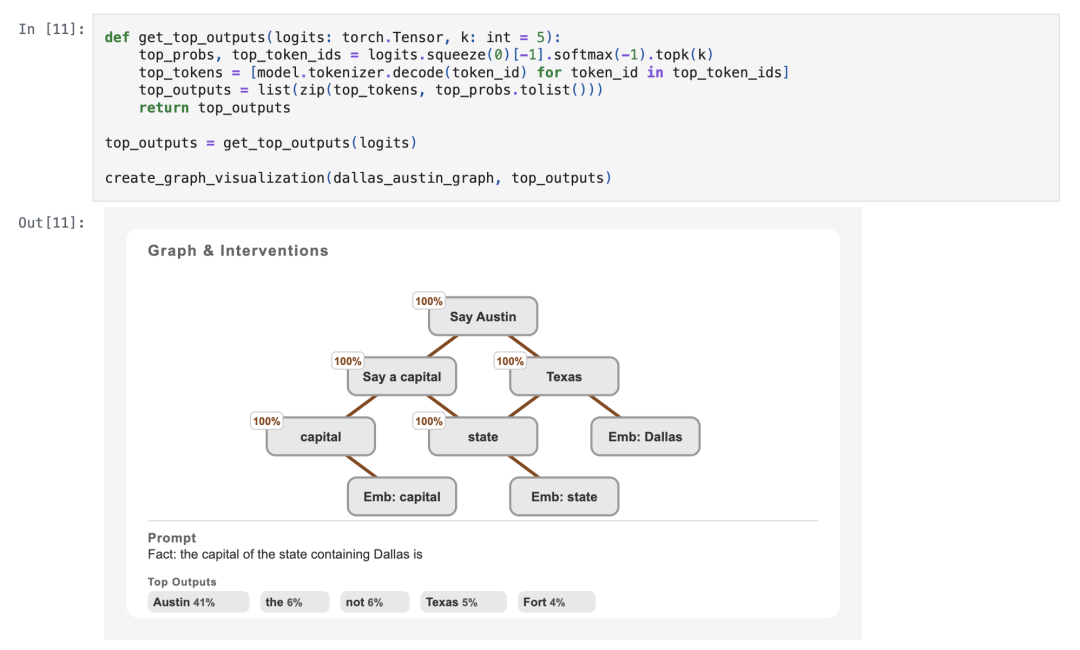Image resolution: width=1080 pixels, height=650 pixels.
Task: Click the 100% badge on the capital node
Action: pyautogui.click(x=267, y=421)
